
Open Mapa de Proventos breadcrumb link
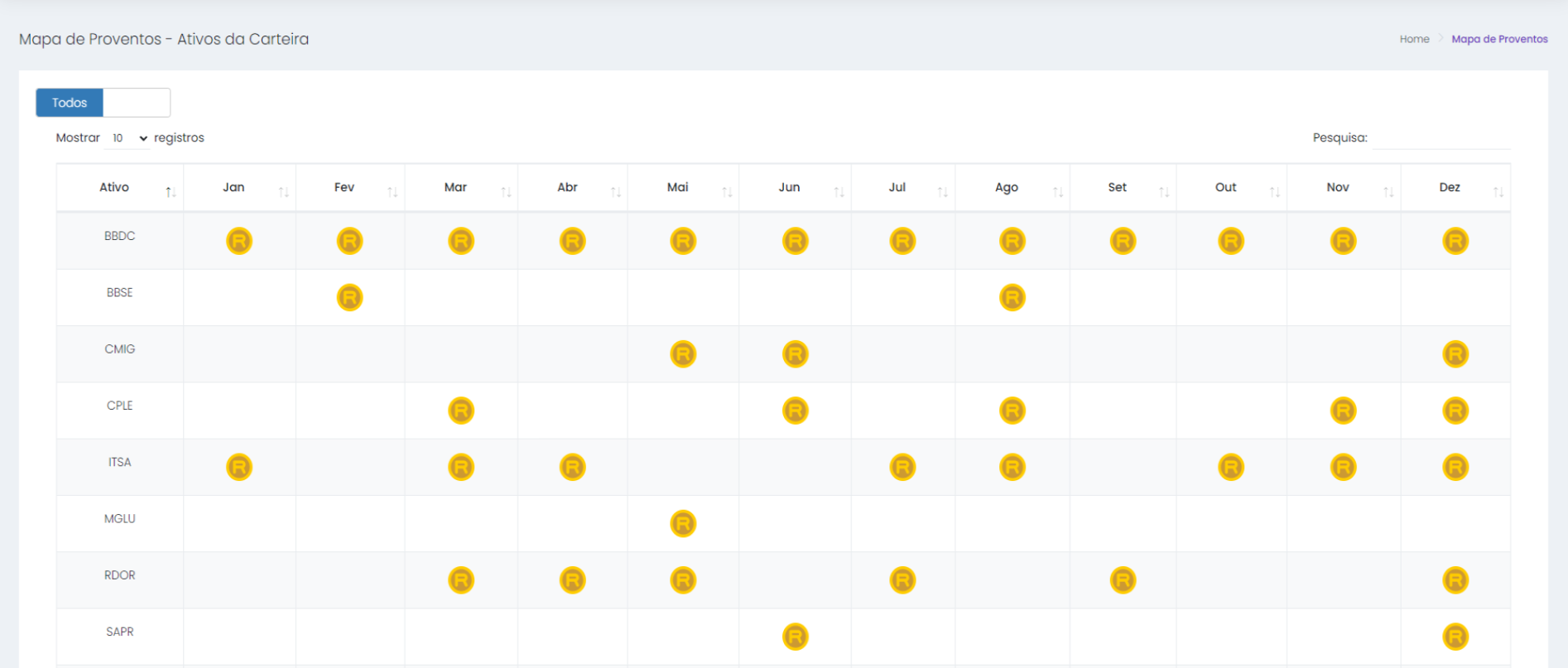click(1499, 39)
